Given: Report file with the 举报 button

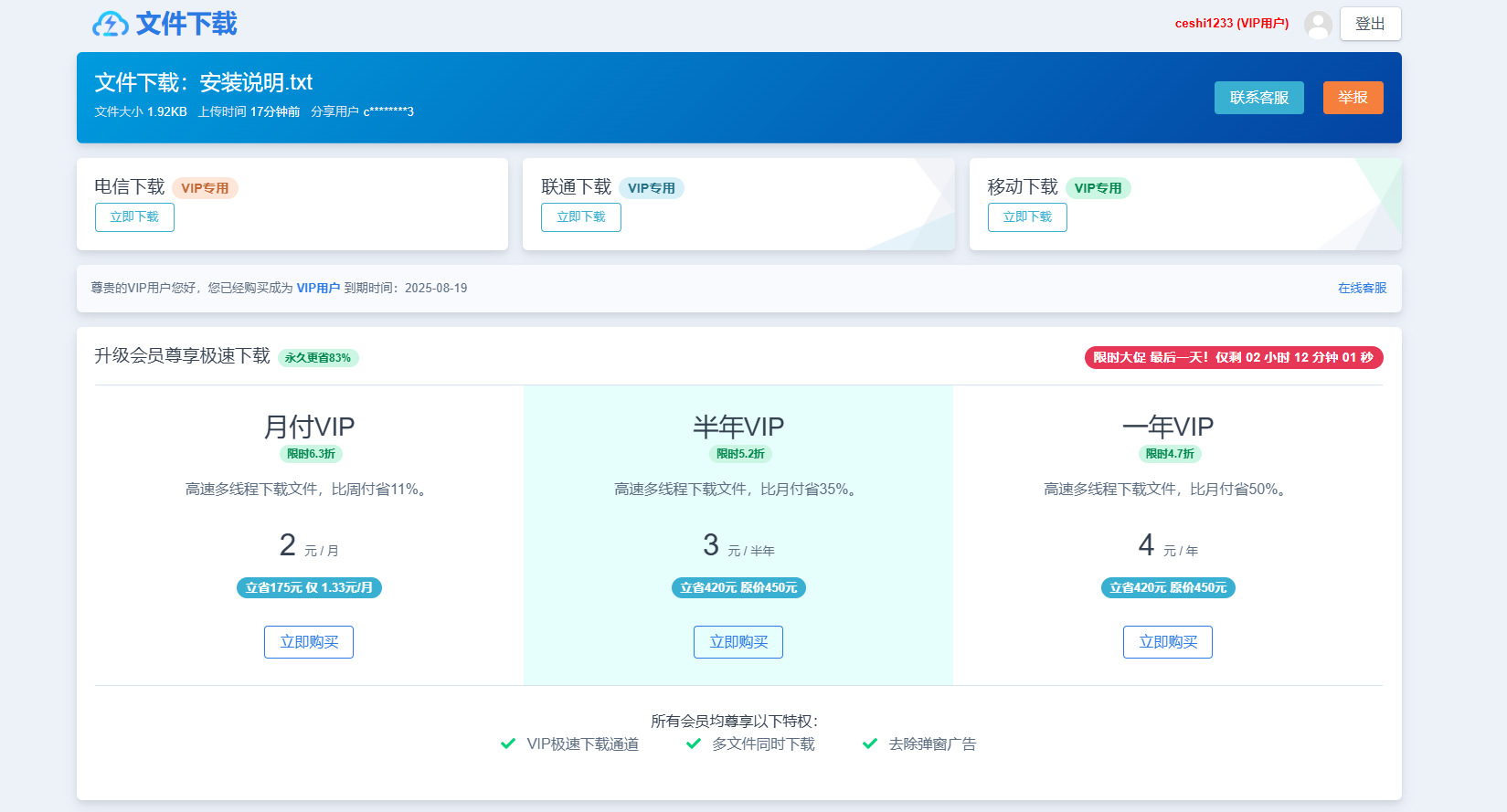Looking at the screenshot, I should click(x=1353, y=98).
